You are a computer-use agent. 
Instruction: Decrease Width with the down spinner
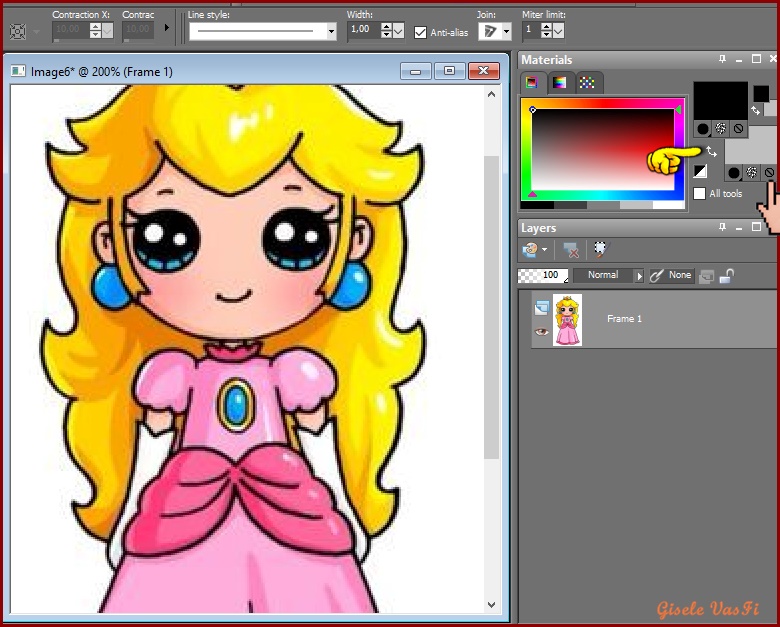click(387, 34)
